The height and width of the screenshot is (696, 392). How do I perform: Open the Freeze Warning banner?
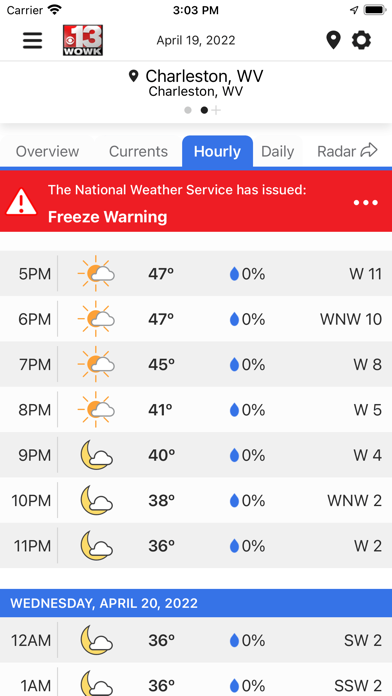point(196,201)
